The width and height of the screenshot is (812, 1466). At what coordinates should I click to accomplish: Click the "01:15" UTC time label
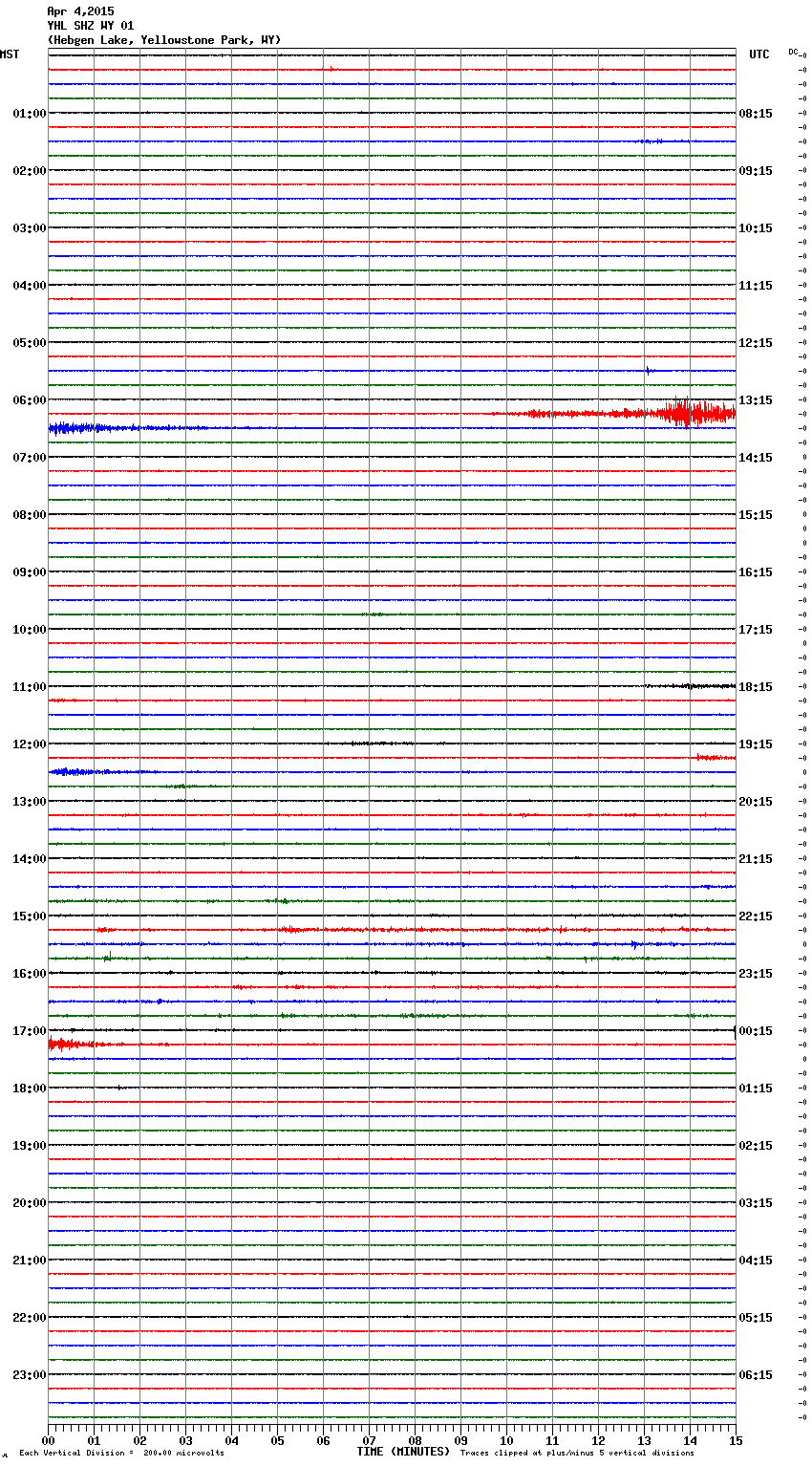(756, 1089)
